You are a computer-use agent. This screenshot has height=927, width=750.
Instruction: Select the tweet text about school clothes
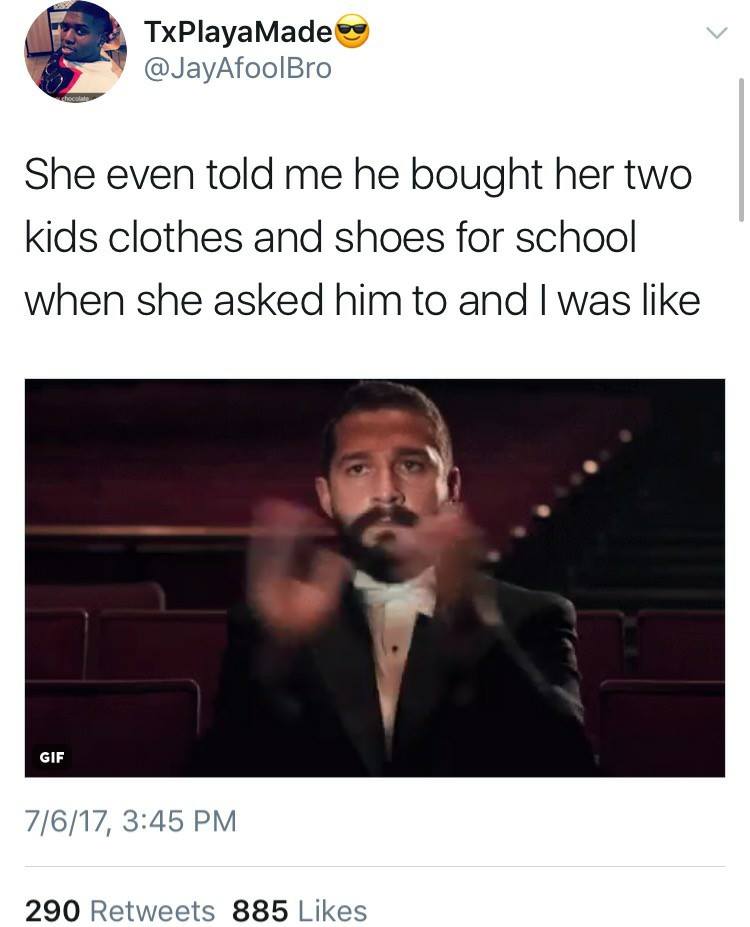[x=362, y=238]
